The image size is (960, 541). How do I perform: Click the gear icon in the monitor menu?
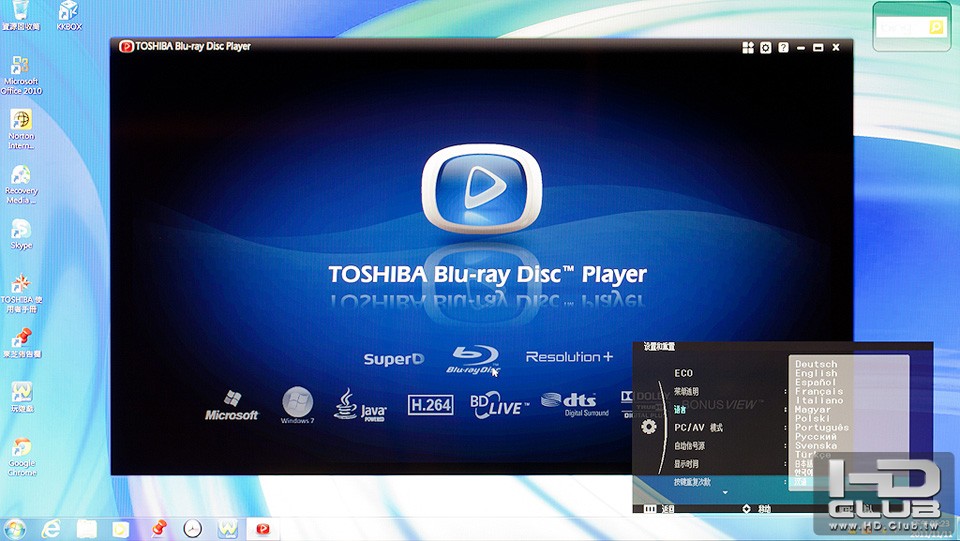pyautogui.click(x=648, y=427)
